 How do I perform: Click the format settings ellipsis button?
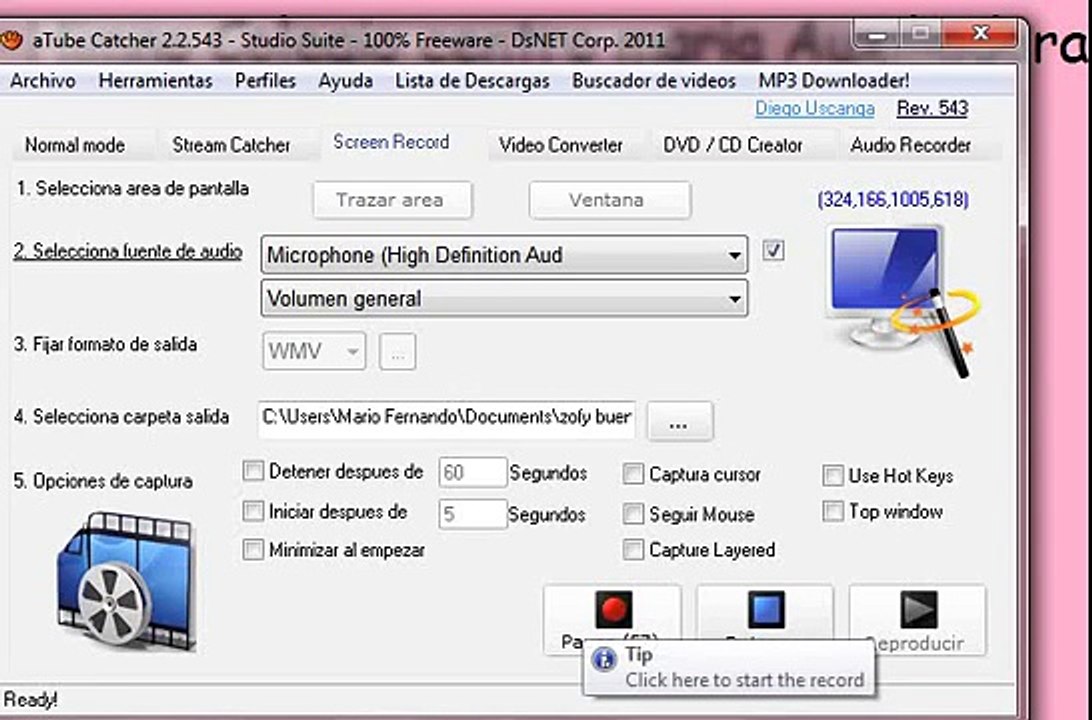pyautogui.click(x=398, y=352)
